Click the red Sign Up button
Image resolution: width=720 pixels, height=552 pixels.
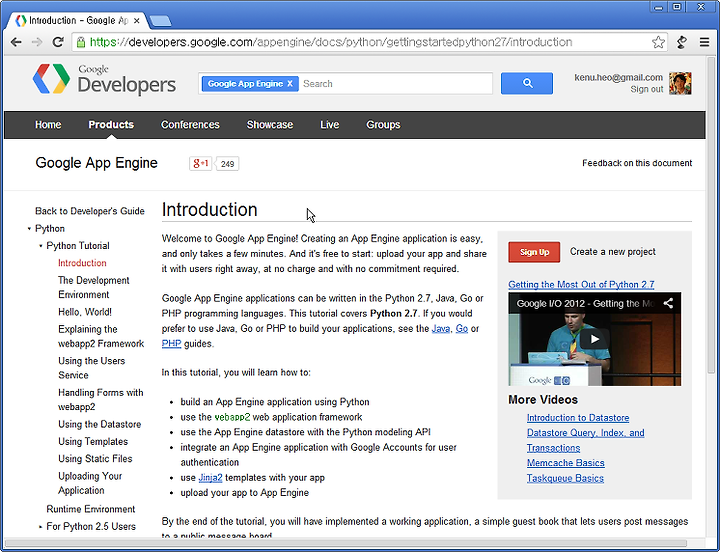(534, 252)
